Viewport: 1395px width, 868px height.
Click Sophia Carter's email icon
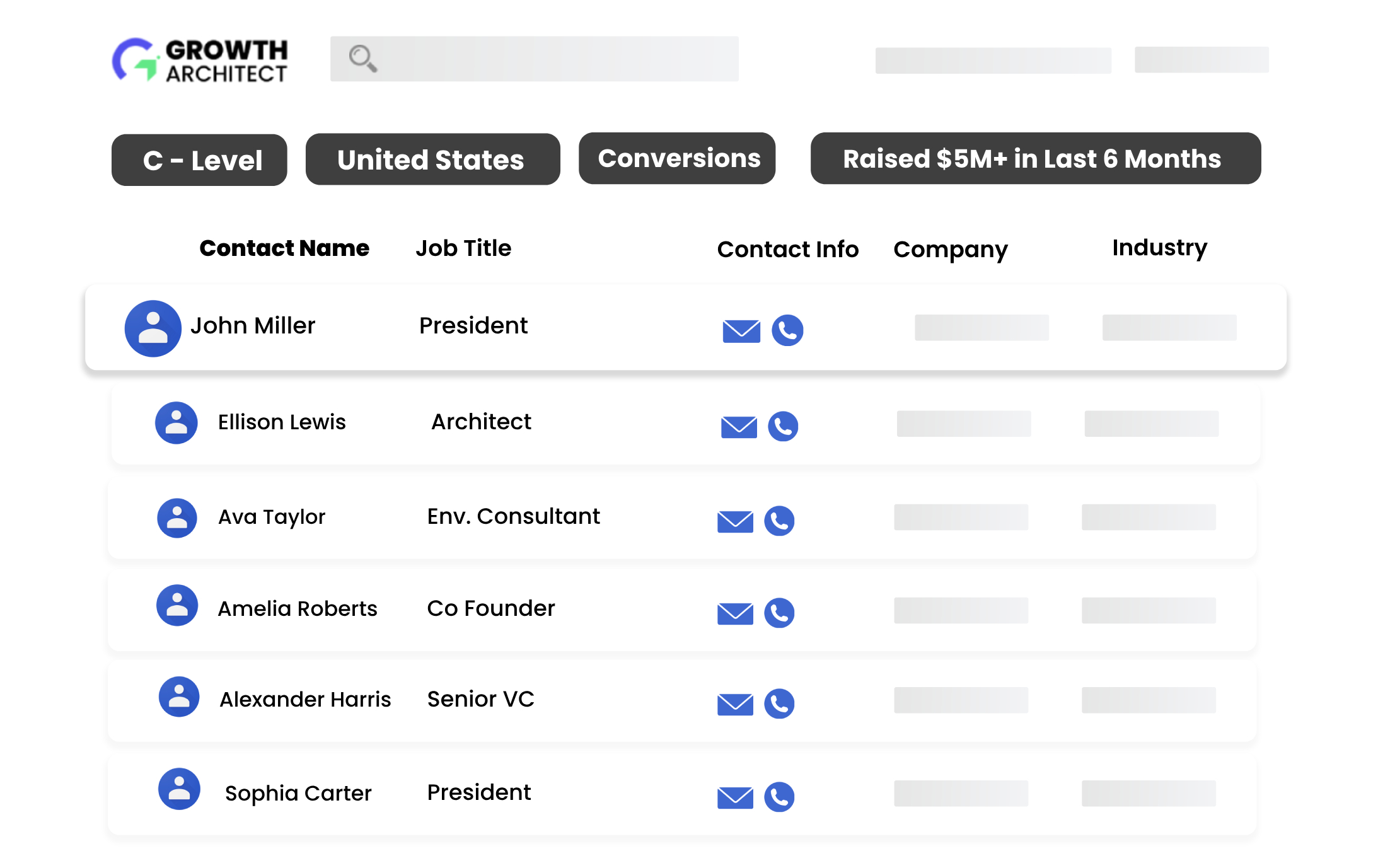pyautogui.click(x=735, y=797)
